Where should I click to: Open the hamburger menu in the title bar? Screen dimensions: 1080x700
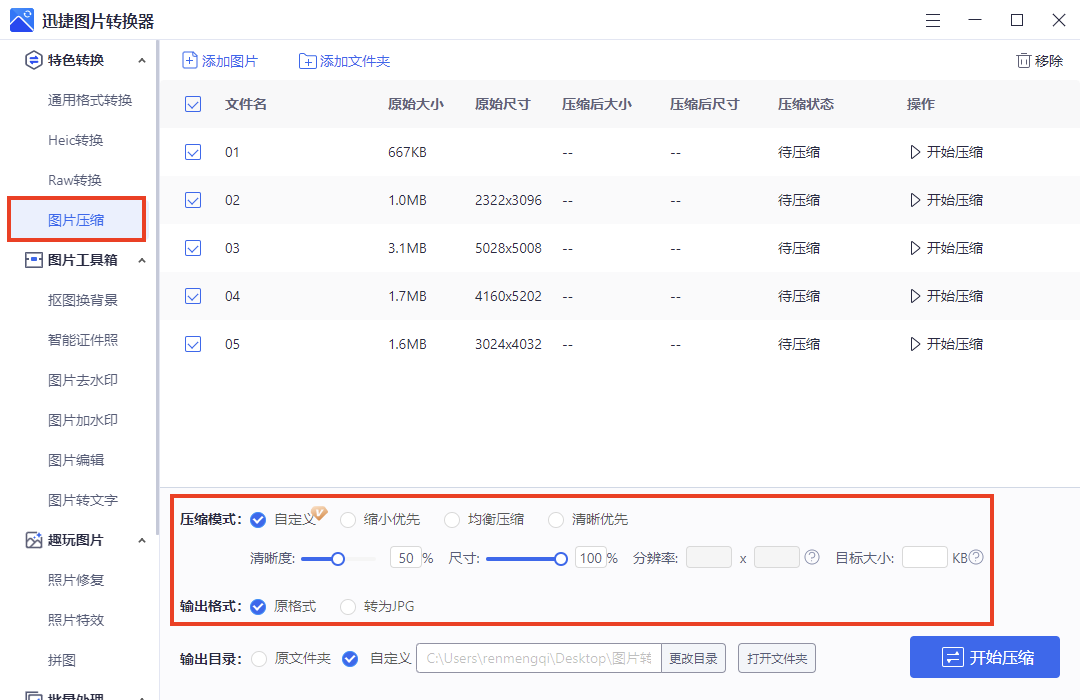pos(933,21)
